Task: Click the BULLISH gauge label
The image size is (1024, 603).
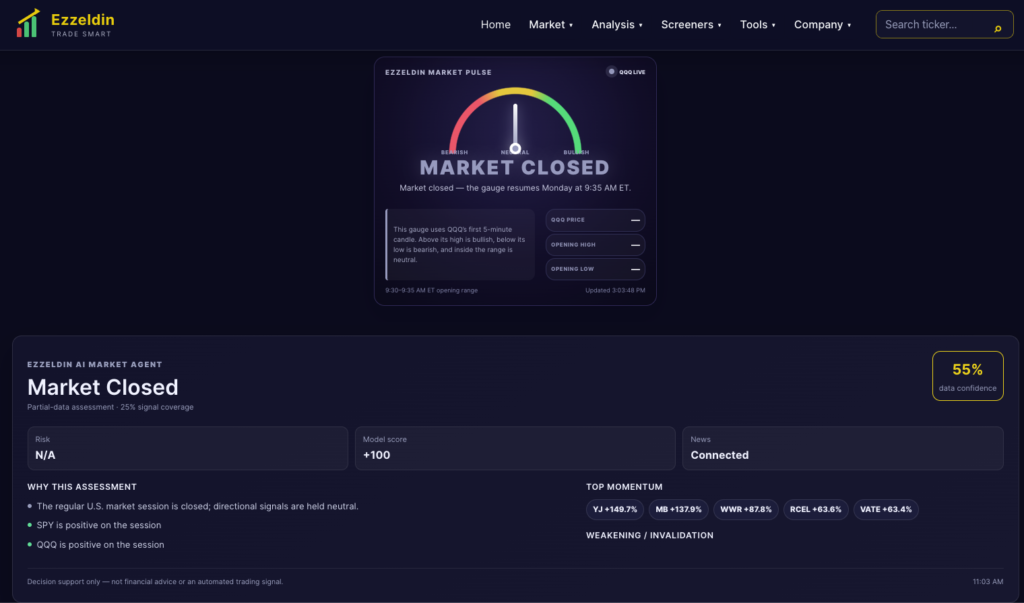Action: pos(576,152)
